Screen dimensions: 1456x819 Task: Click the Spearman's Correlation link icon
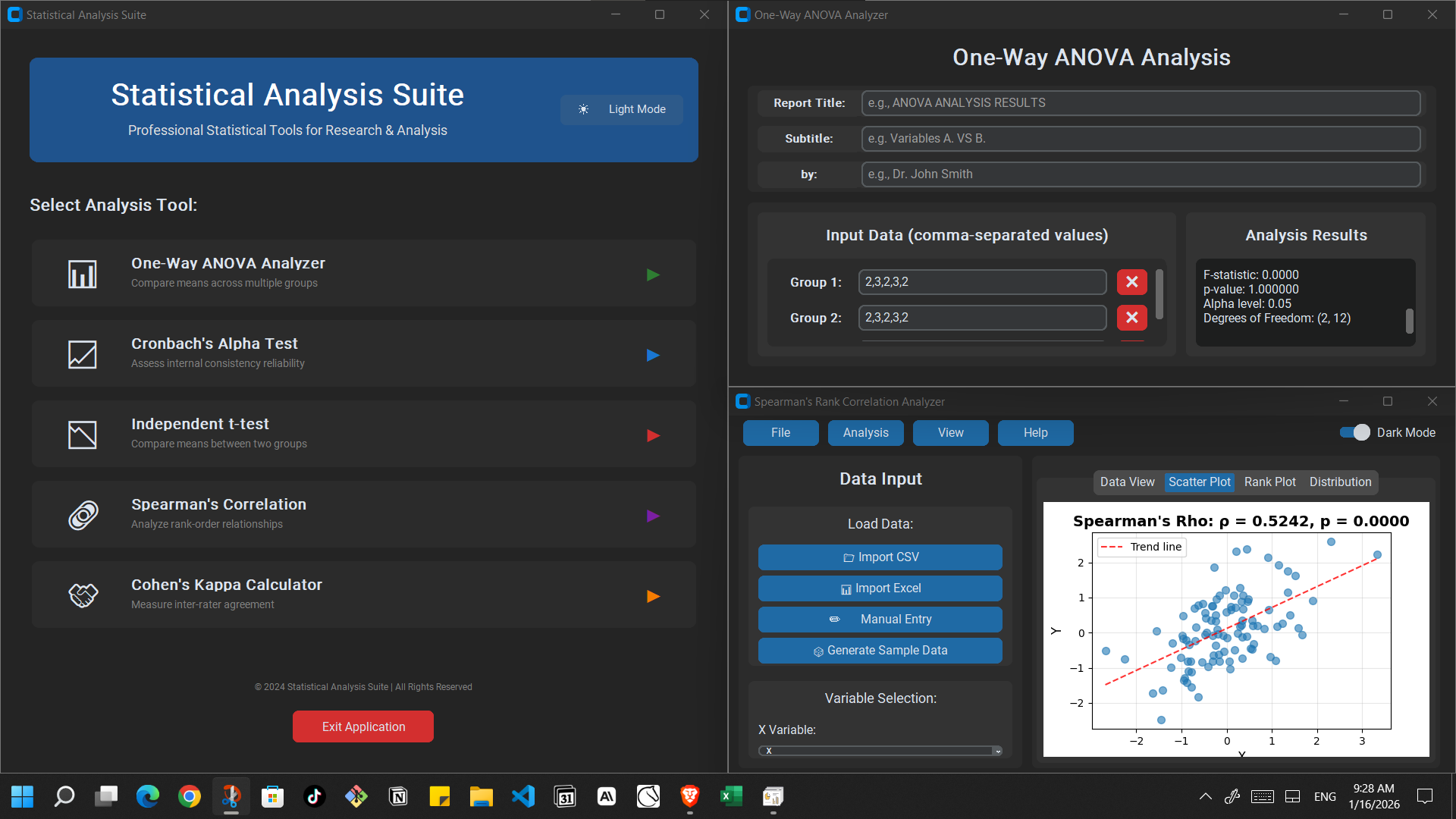pyautogui.click(x=83, y=515)
